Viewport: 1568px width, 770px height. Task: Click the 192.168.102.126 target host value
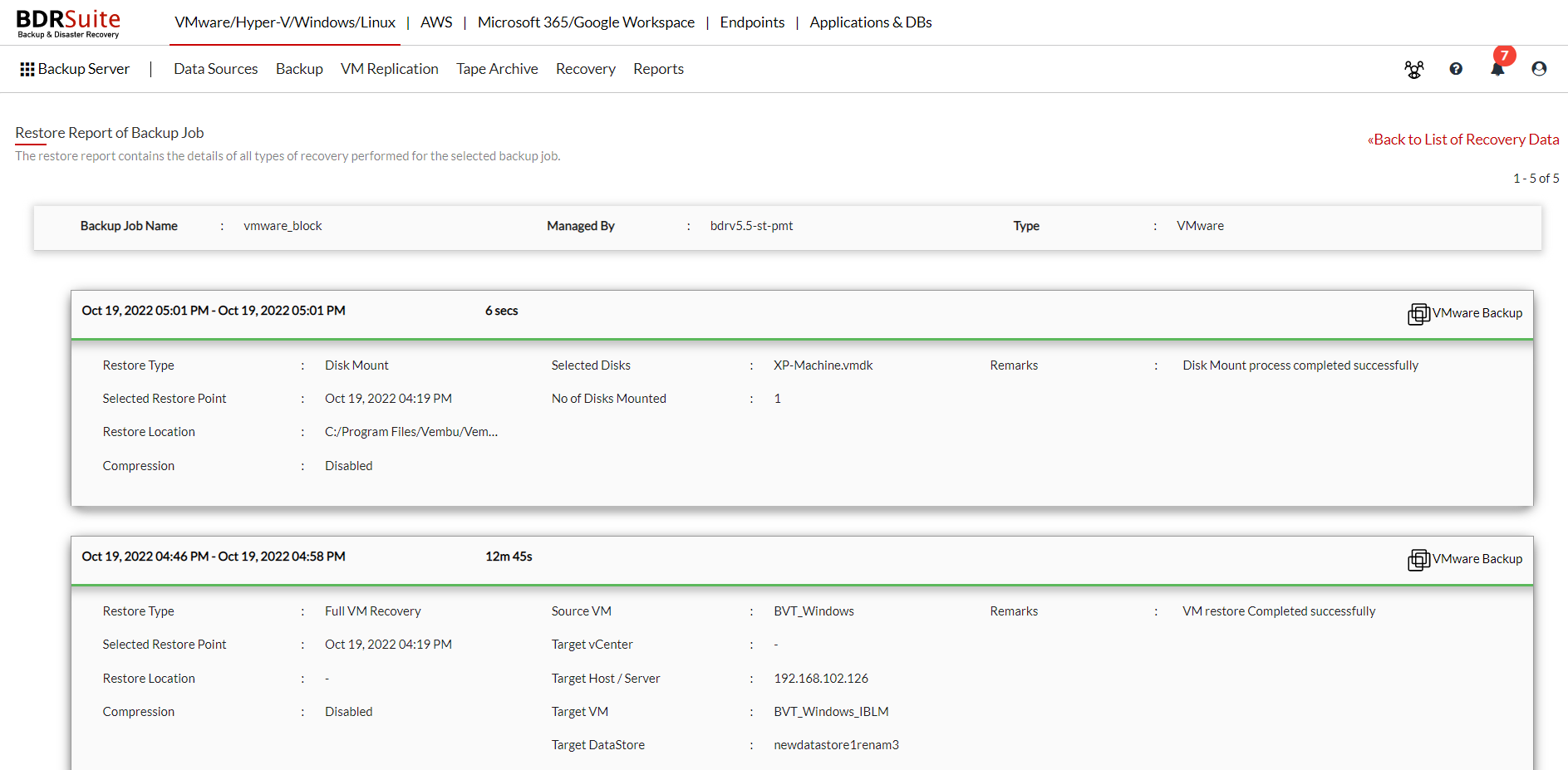[x=821, y=679]
